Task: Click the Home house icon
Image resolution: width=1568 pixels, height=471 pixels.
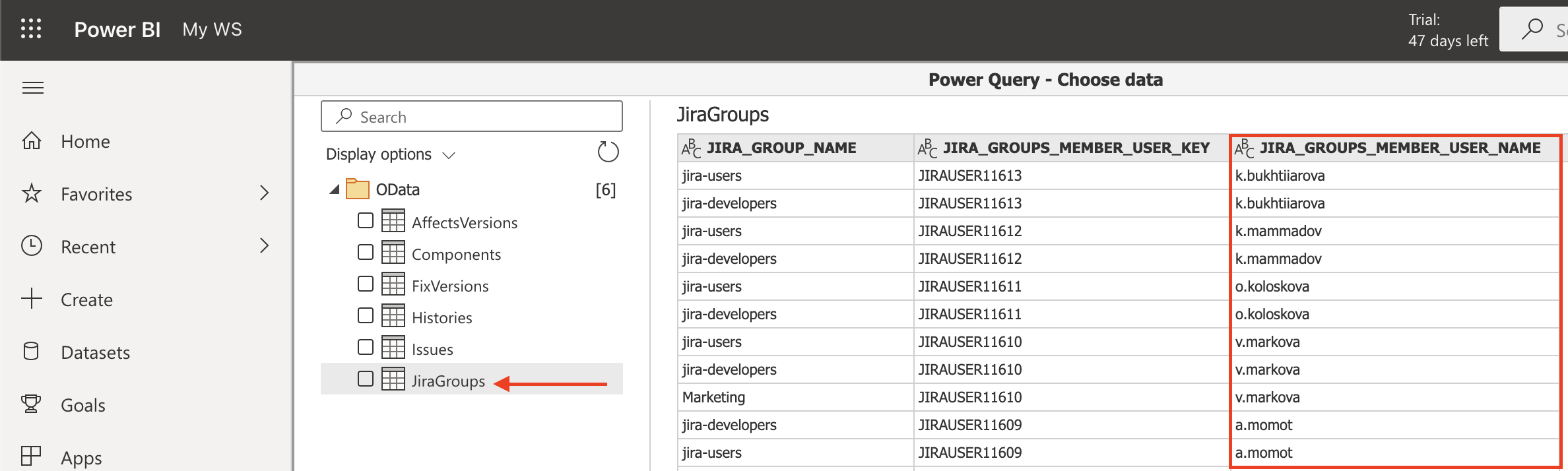Action: tap(32, 141)
